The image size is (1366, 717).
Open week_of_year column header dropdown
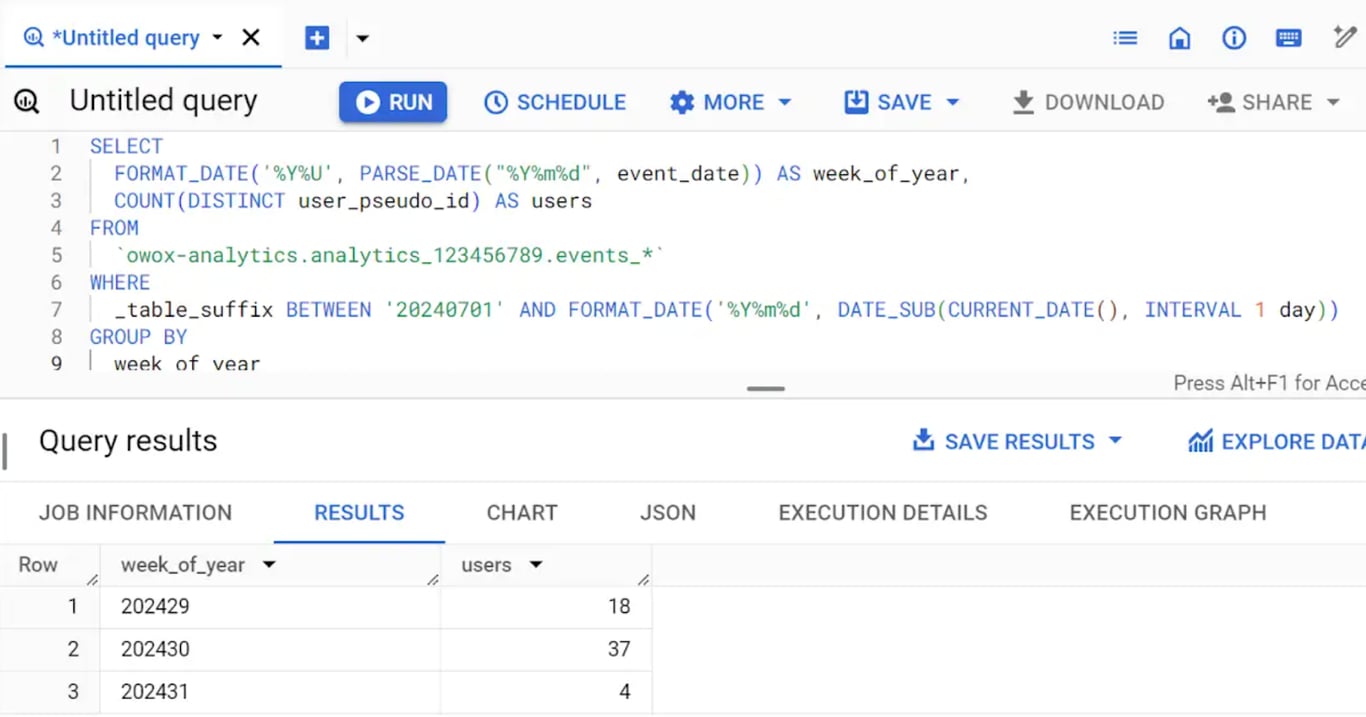268,565
